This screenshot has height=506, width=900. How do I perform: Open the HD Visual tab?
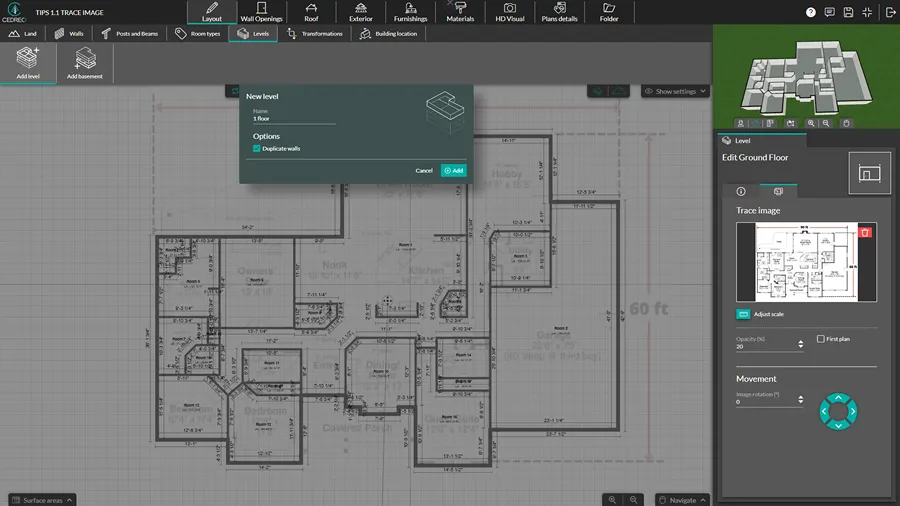(510, 12)
